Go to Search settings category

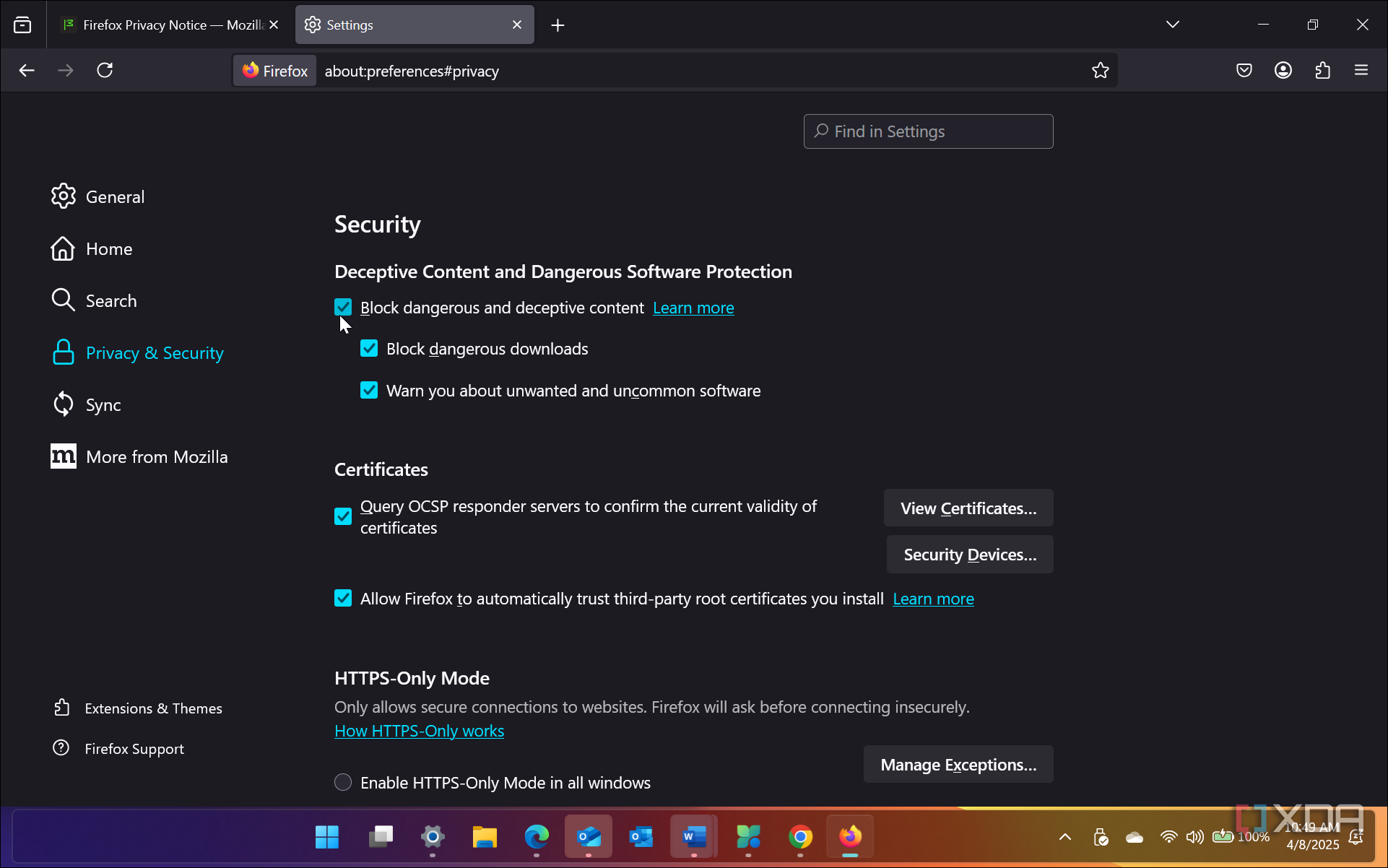(94, 300)
